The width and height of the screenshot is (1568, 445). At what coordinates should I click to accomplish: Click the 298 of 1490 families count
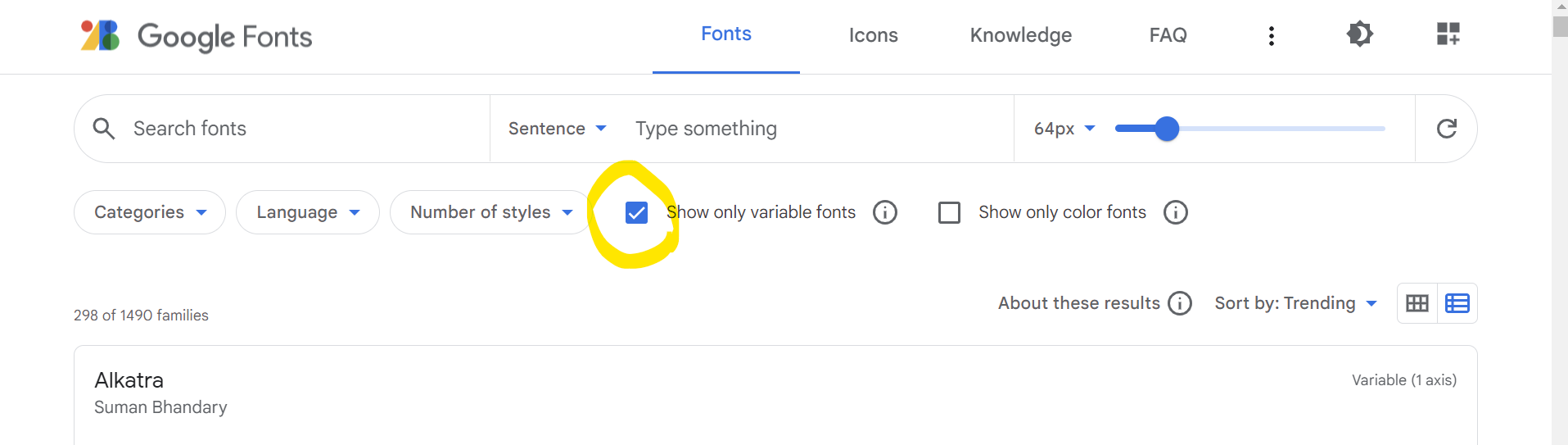point(141,316)
